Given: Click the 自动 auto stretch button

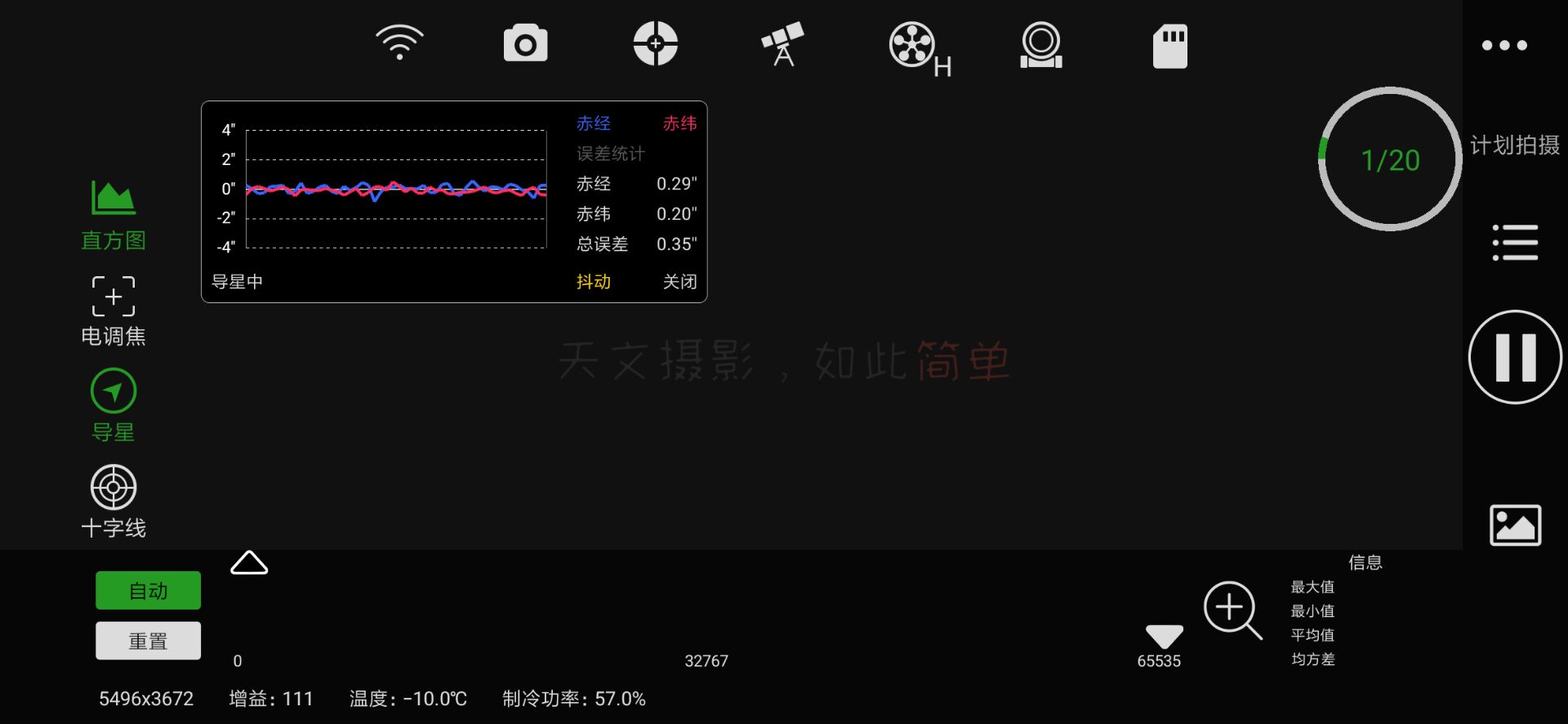Looking at the screenshot, I should (148, 590).
